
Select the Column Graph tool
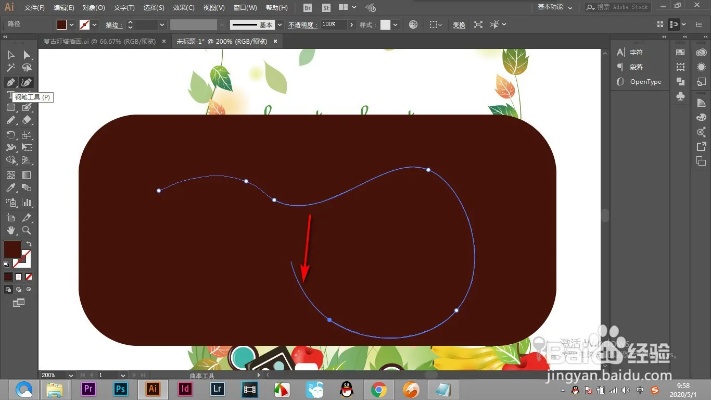pyautogui.click(x=27, y=203)
